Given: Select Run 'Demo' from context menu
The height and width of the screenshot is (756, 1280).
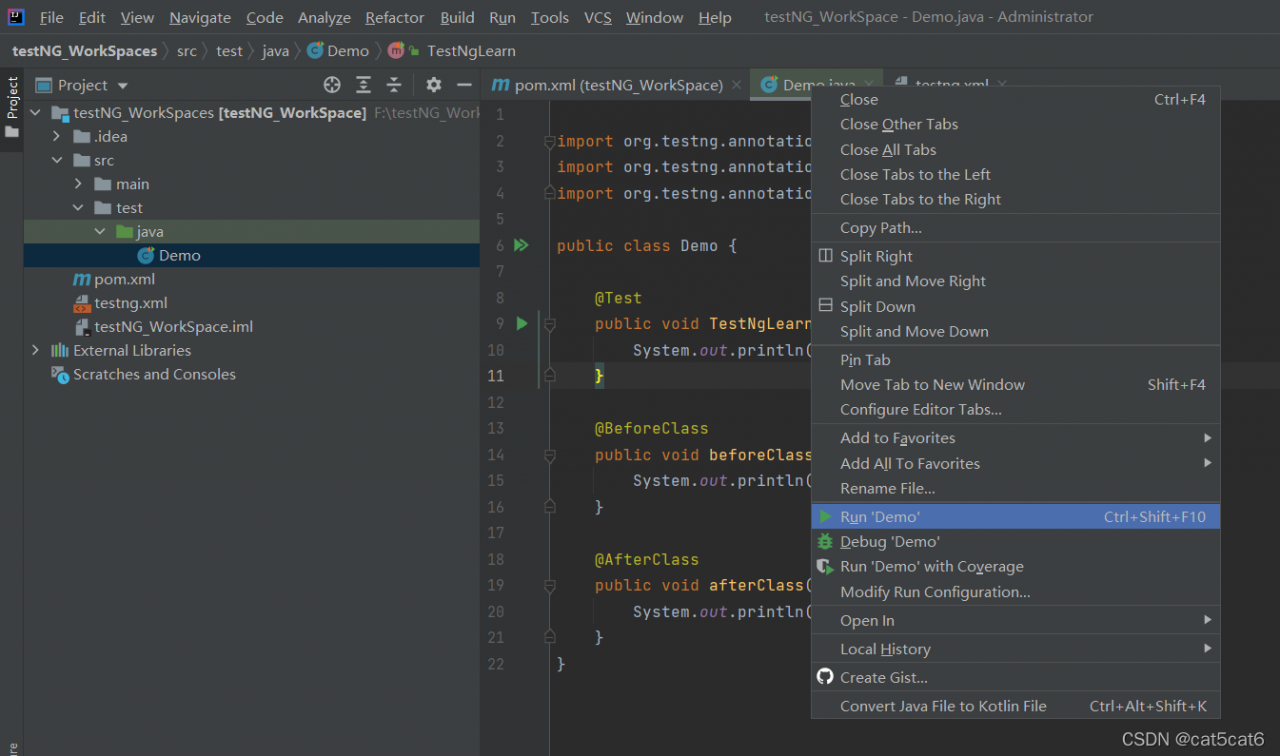Looking at the screenshot, I should click(x=1015, y=517).
